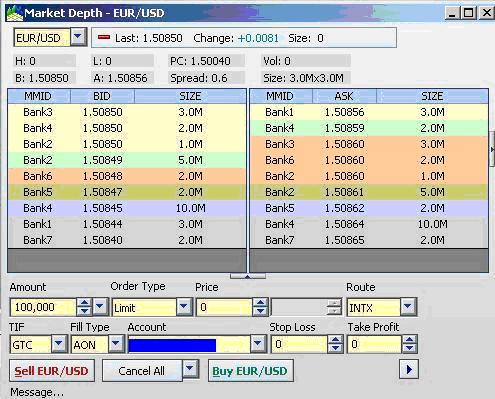Image resolution: width=495 pixels, height=399 pixels.
Task: Select Bank7 bid row at 1.50840
Action: [x=127, y=240]
